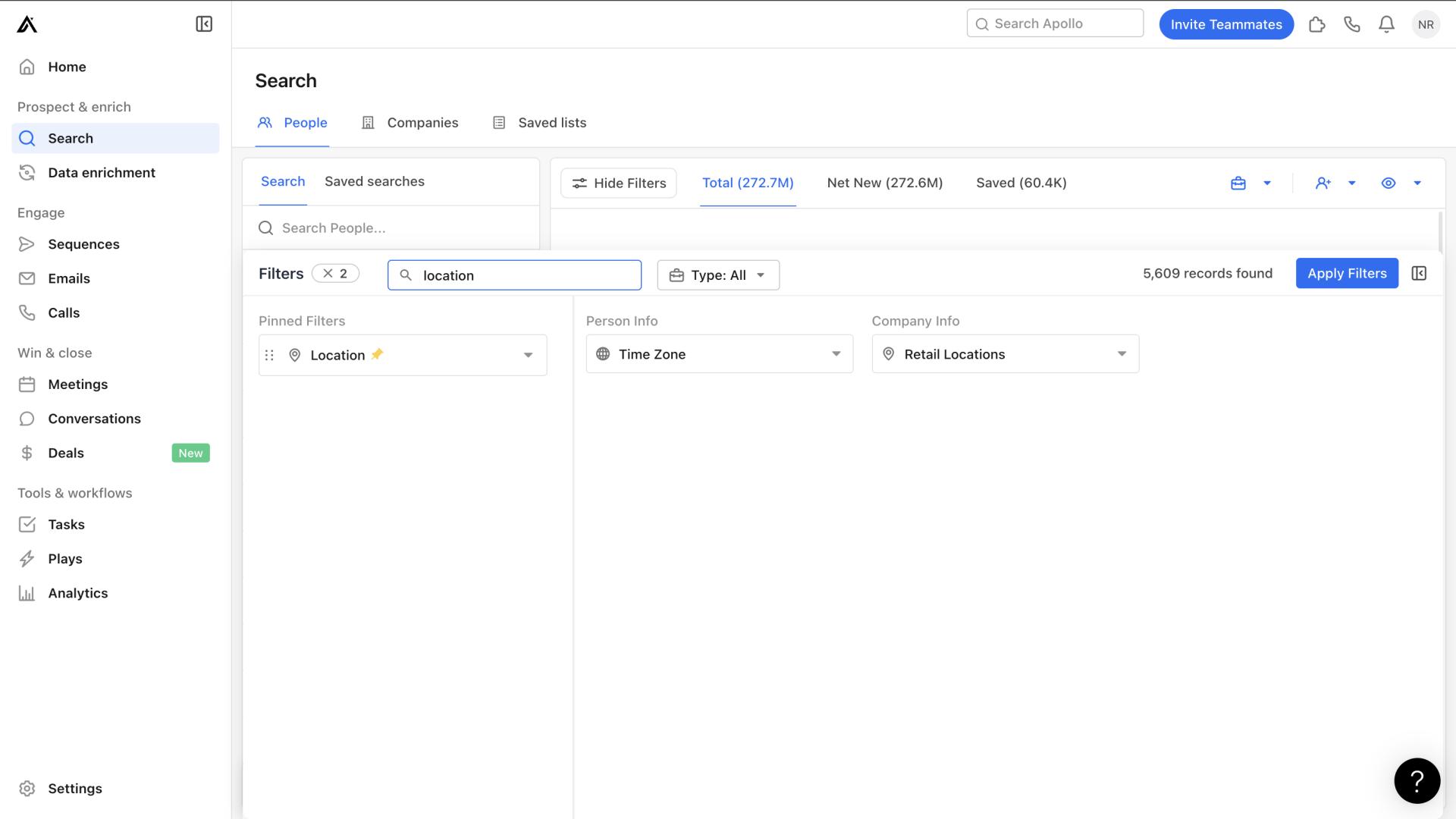Click the location search input field
The image size is (1456, 819).
pyautogui.click(x=514, y=274)
